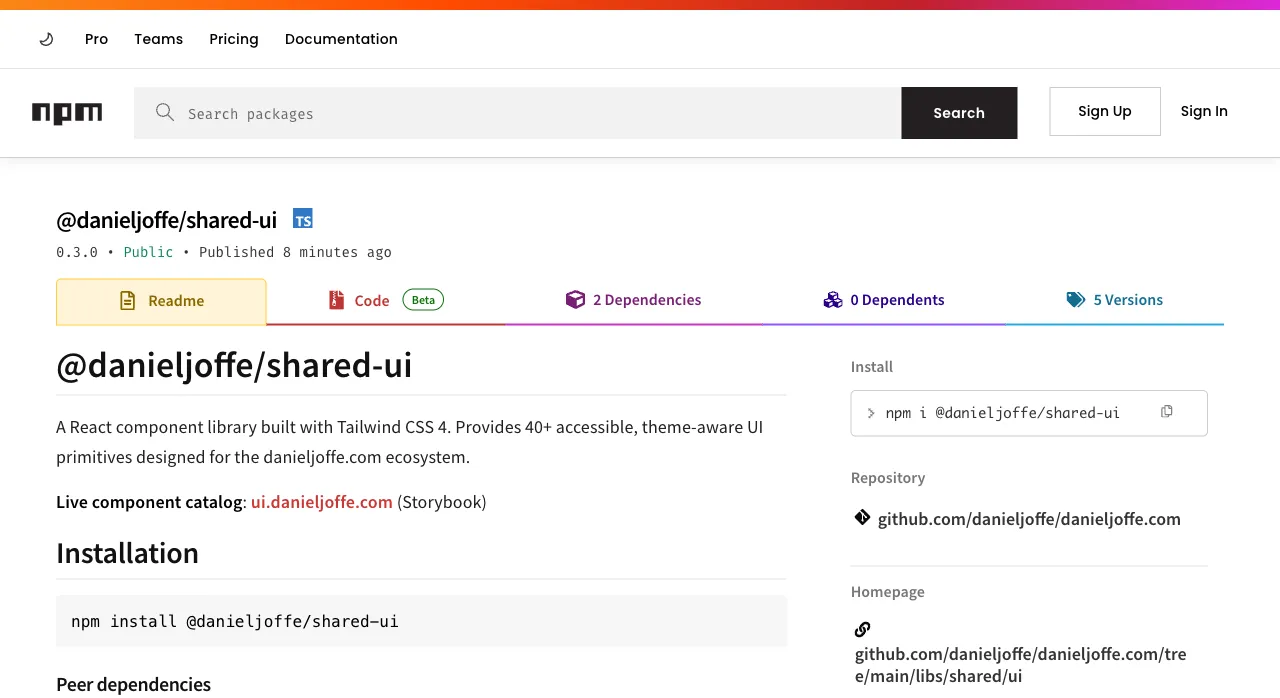Click the npm i @danieljoffe/shared-ui text
This screenshot has height=698, width=1280.
[x=1002, y=413]
